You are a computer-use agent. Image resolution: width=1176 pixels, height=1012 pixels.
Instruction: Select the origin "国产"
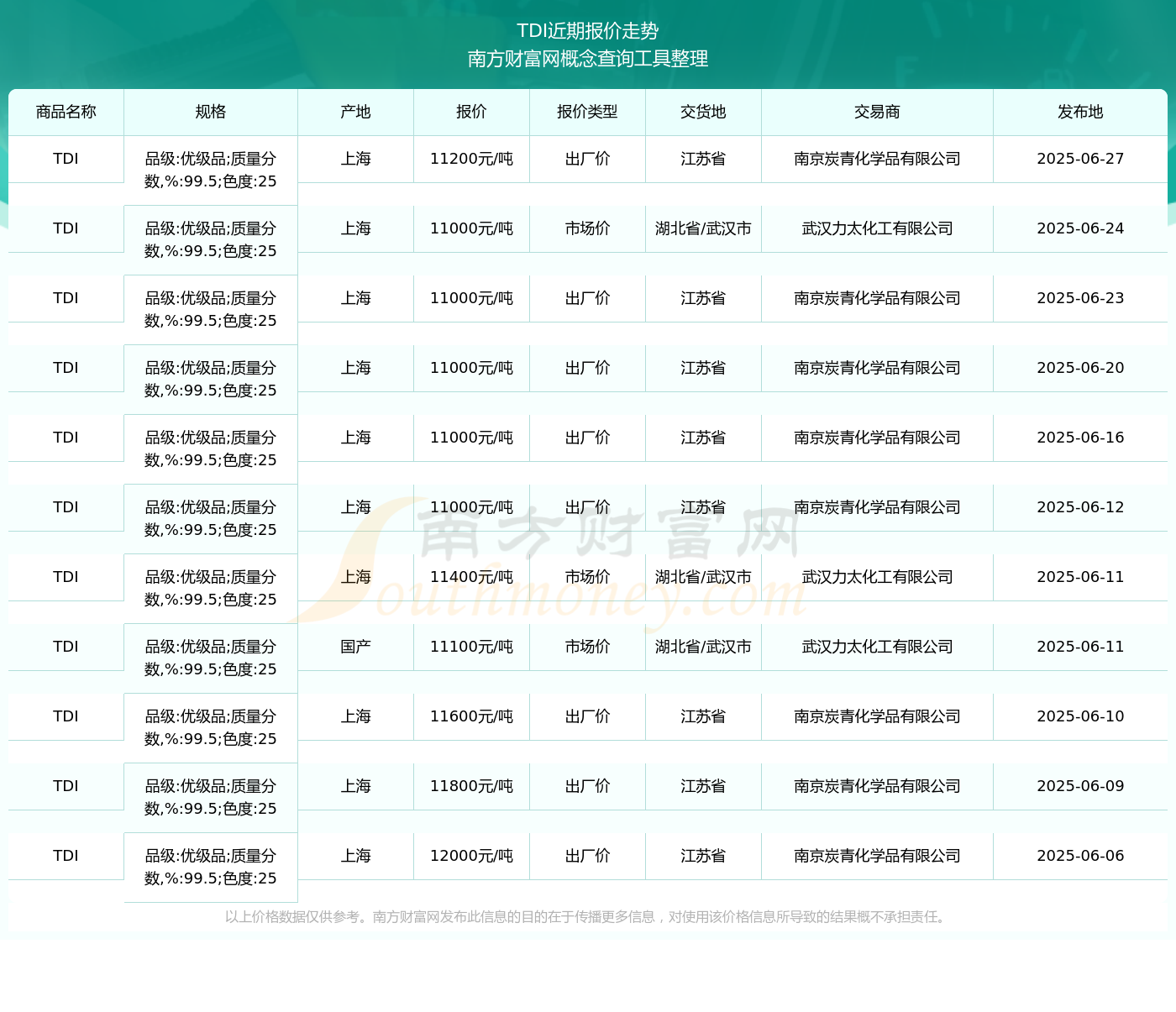[x=356, y=647]
